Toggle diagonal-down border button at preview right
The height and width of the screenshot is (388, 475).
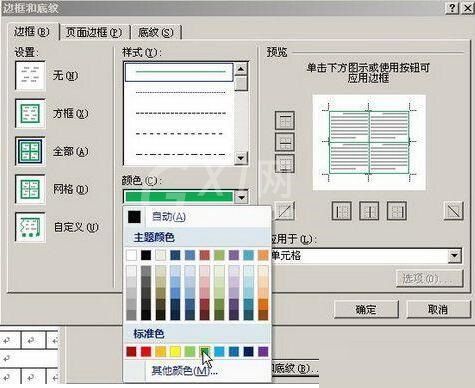click(x=454, y=211)
